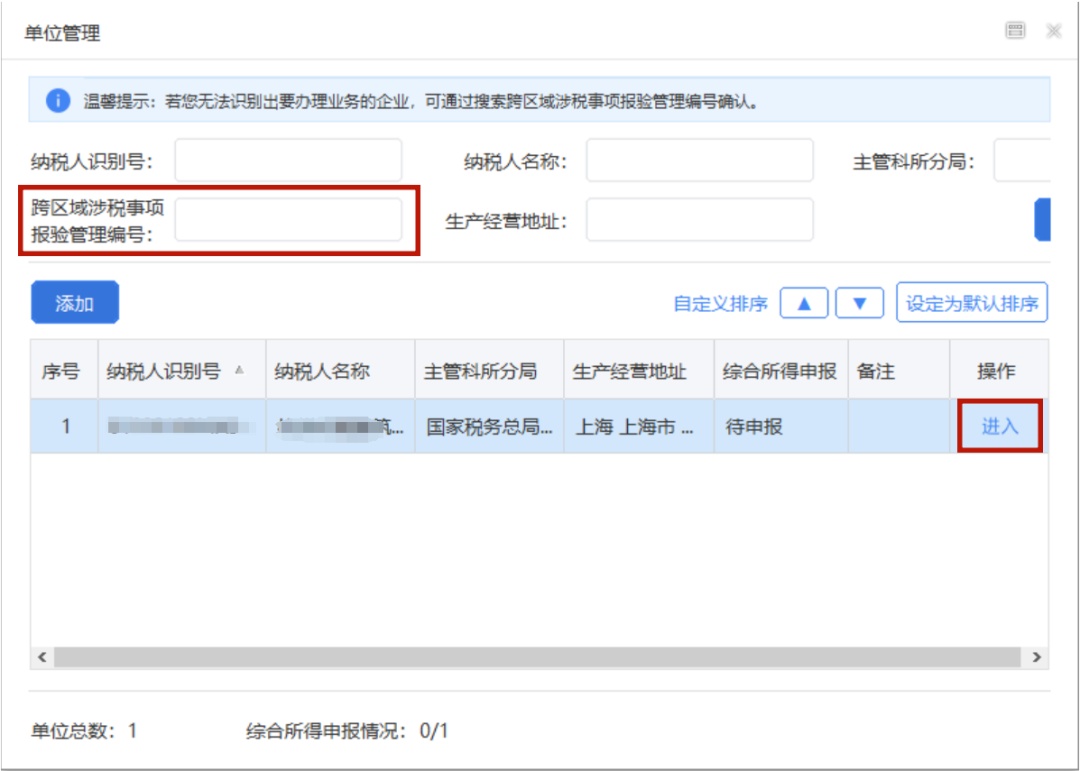Open the 进入 link in row 1

click(x=999, y=426)
